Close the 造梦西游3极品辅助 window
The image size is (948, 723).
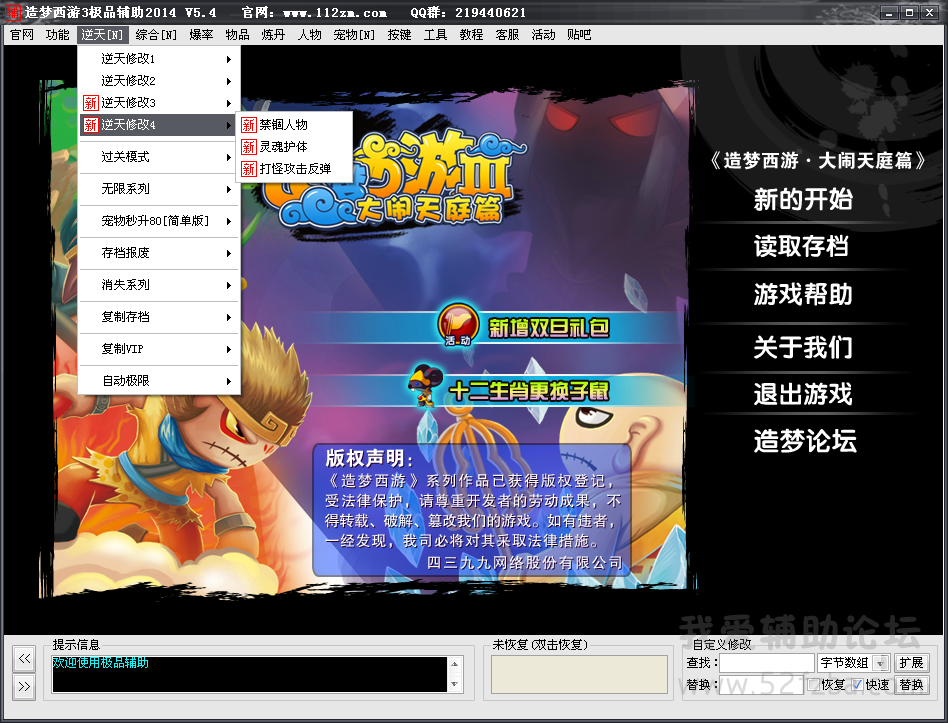point(929,12)
